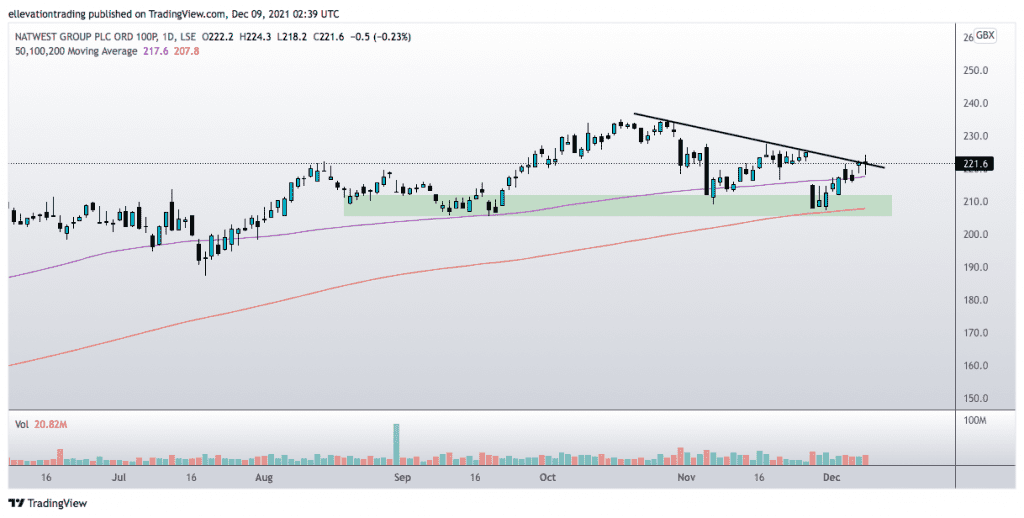This screenshot has width=1024, height=518.
Task: Click the purple moving average value 217.6
Action: pyautogui.click(x=153, y=51)
